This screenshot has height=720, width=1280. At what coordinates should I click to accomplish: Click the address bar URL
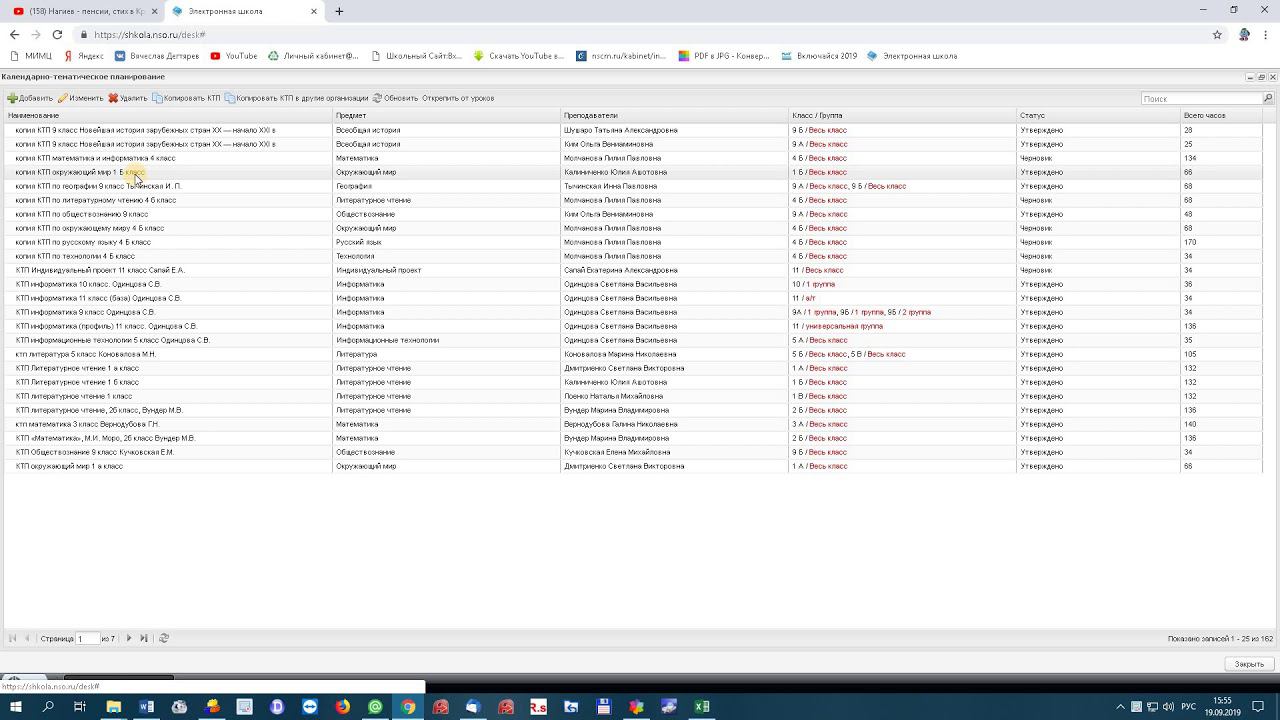coord(152,34)
